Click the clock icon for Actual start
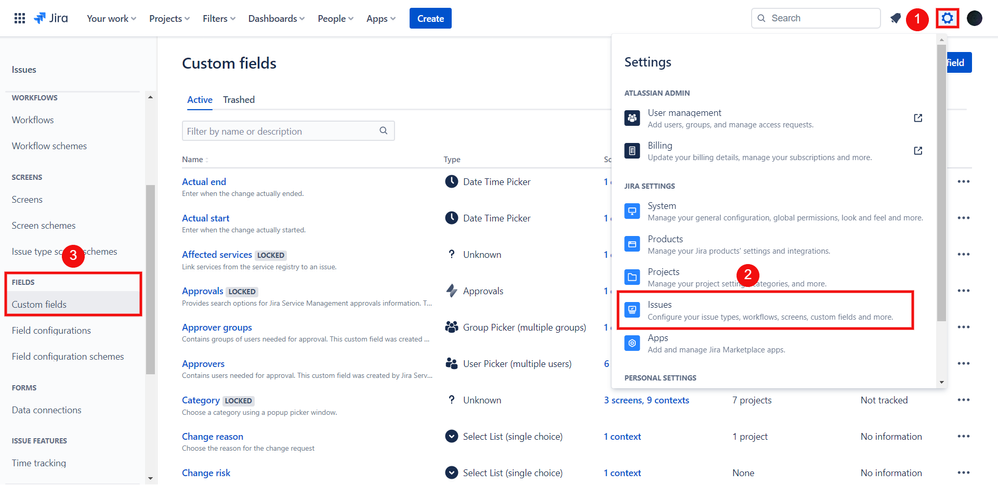 pyautogui.click(x=451, y=218)
